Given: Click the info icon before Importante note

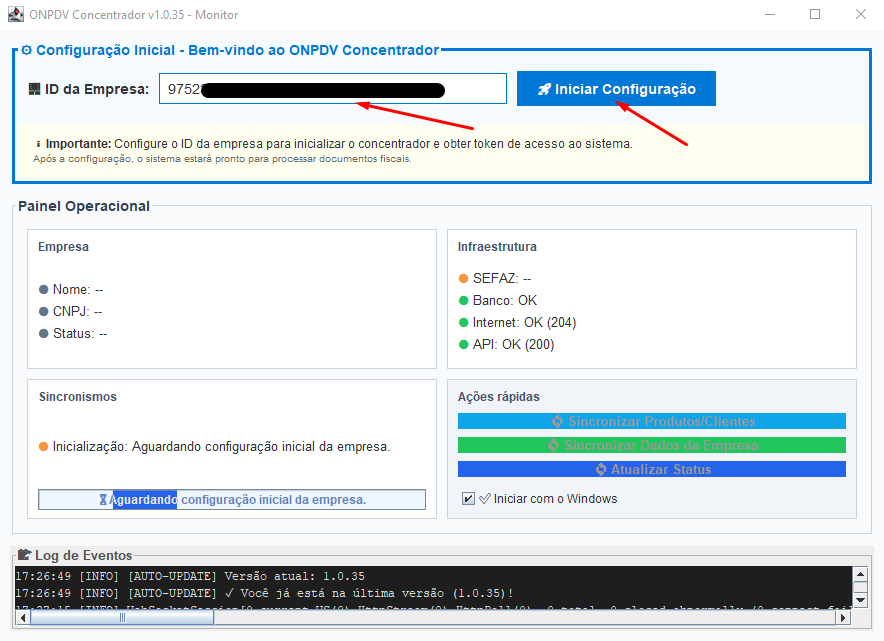Looking at the screenshot, I should [x=38, y=144].
